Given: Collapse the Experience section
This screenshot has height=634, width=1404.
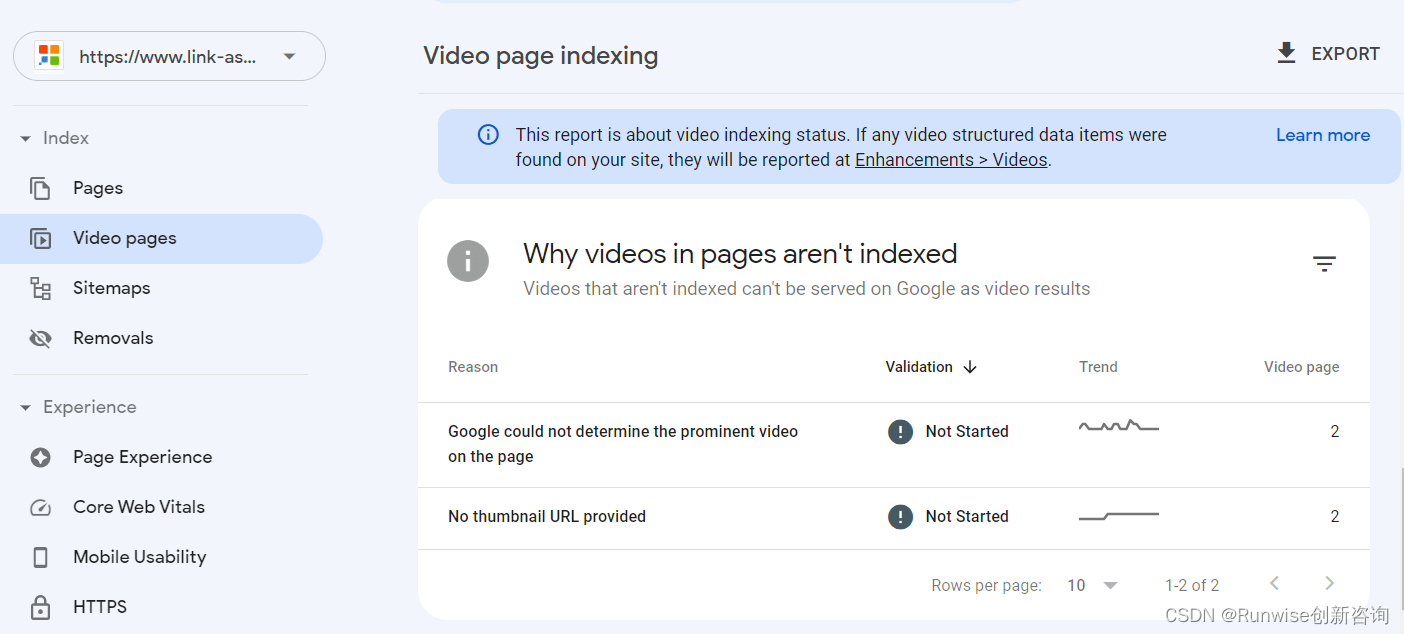Looking at the screenshot, I should (26, 407).
